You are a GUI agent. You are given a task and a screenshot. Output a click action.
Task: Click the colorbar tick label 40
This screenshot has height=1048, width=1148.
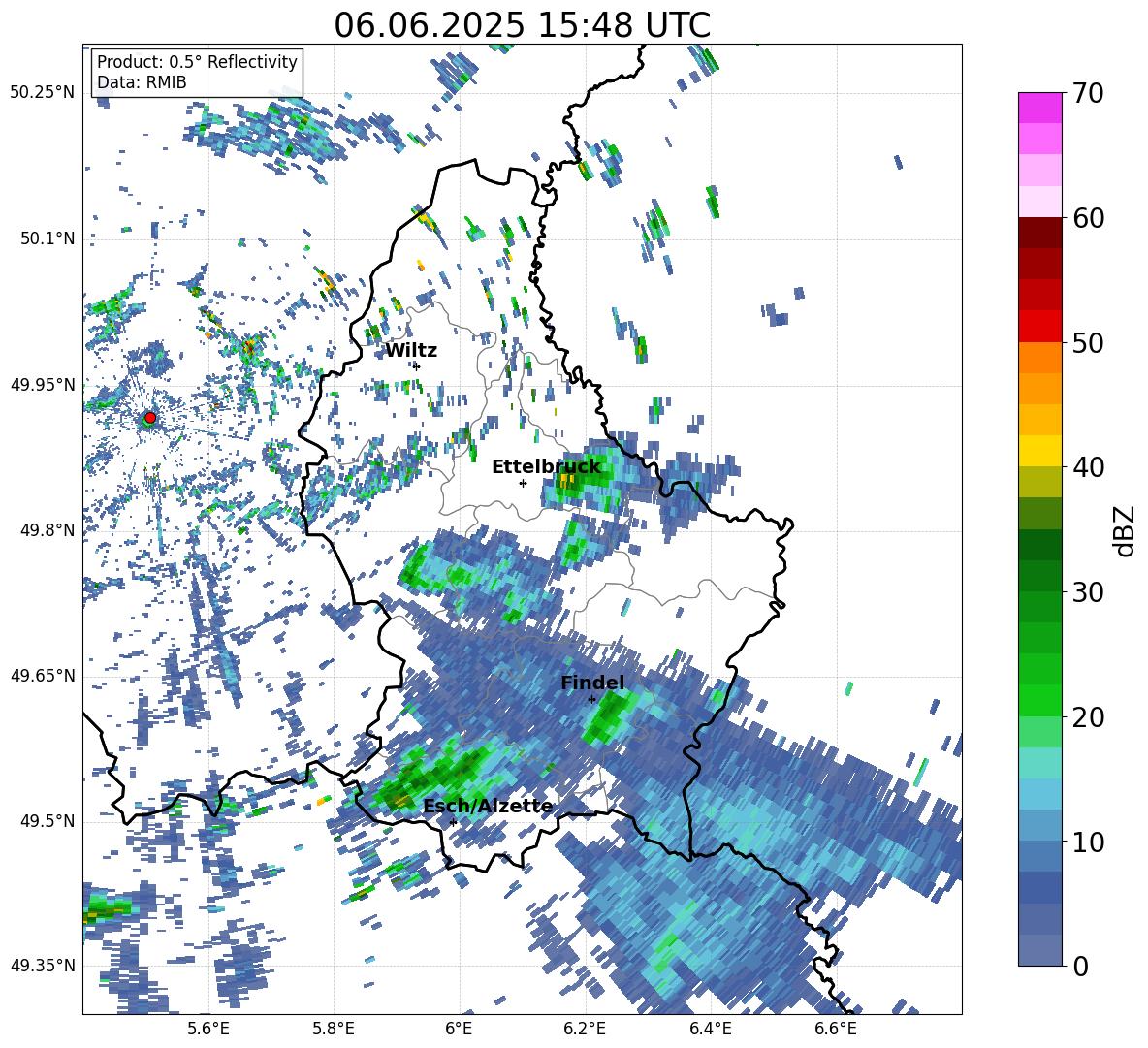1088,467
